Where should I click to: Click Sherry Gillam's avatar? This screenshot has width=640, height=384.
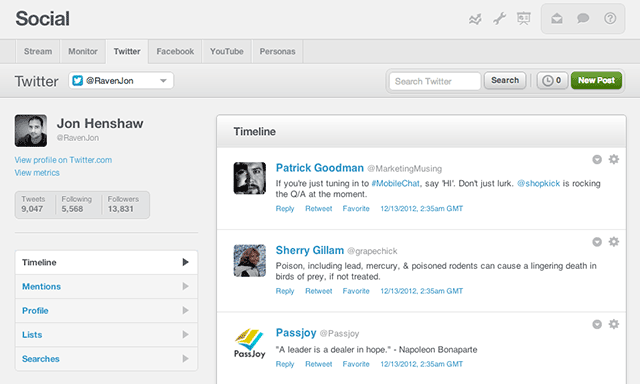click(x=250, y=261)
